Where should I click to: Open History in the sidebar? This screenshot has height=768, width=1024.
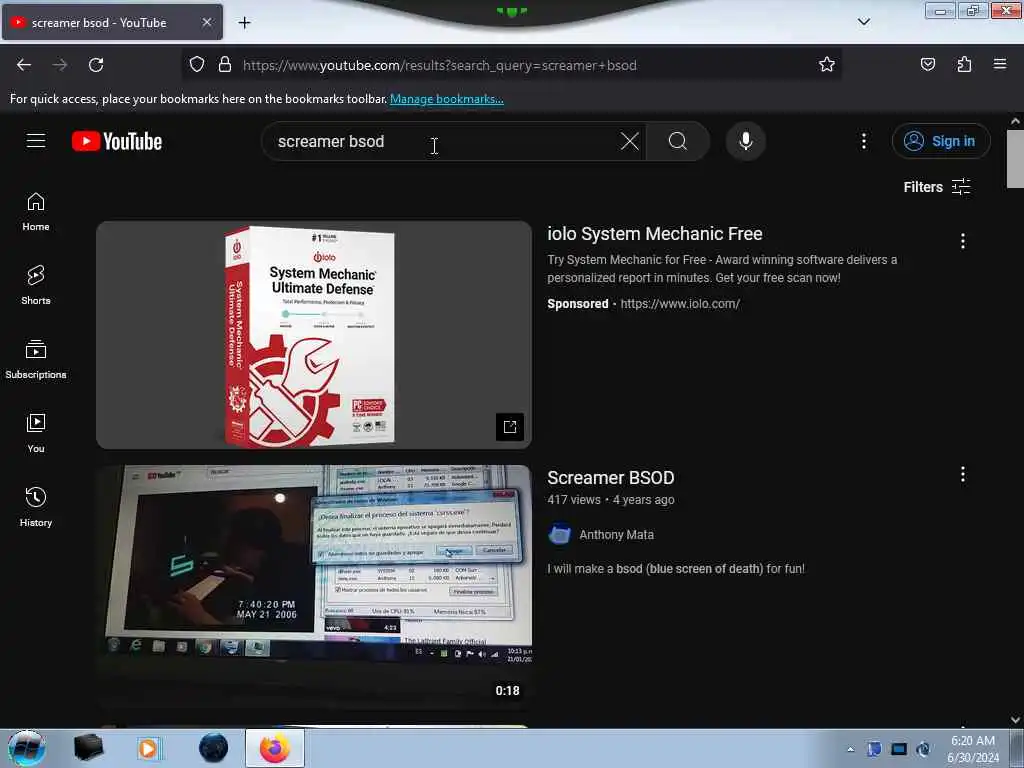(36, 507)
